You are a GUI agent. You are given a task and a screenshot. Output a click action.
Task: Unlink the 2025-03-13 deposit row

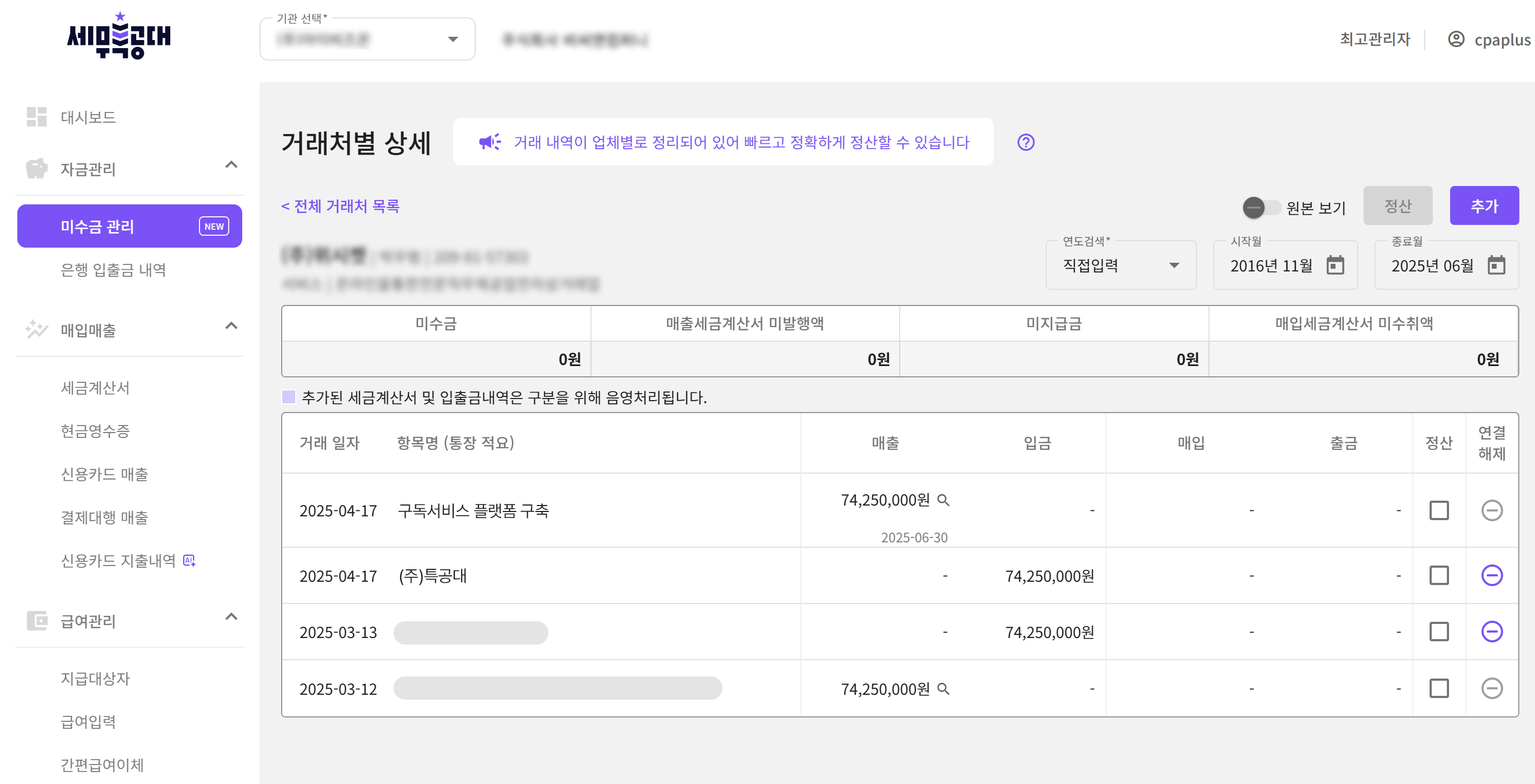[1492, 632]
